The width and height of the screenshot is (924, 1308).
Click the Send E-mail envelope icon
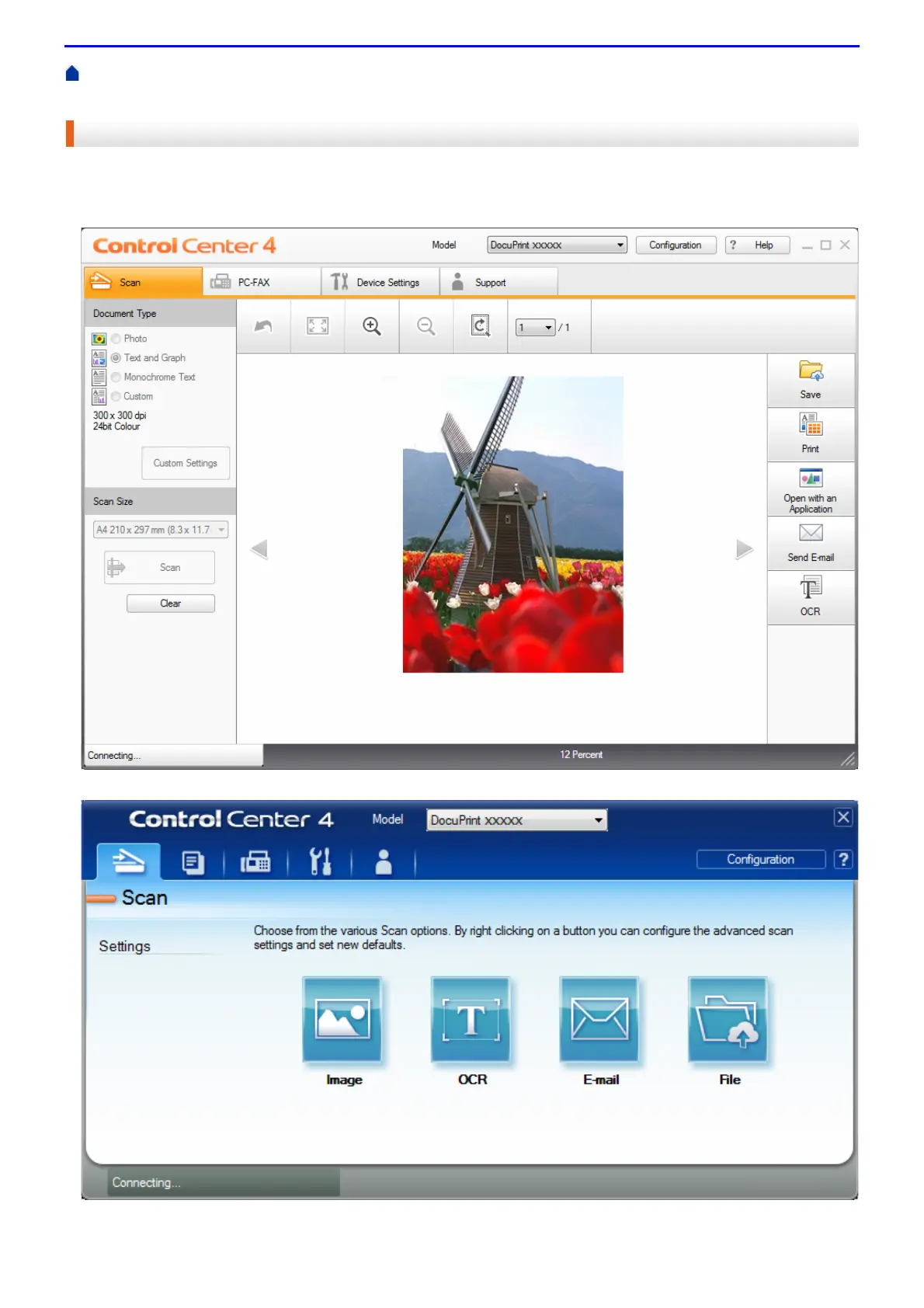pyautogui.click(x=811, y=532)
